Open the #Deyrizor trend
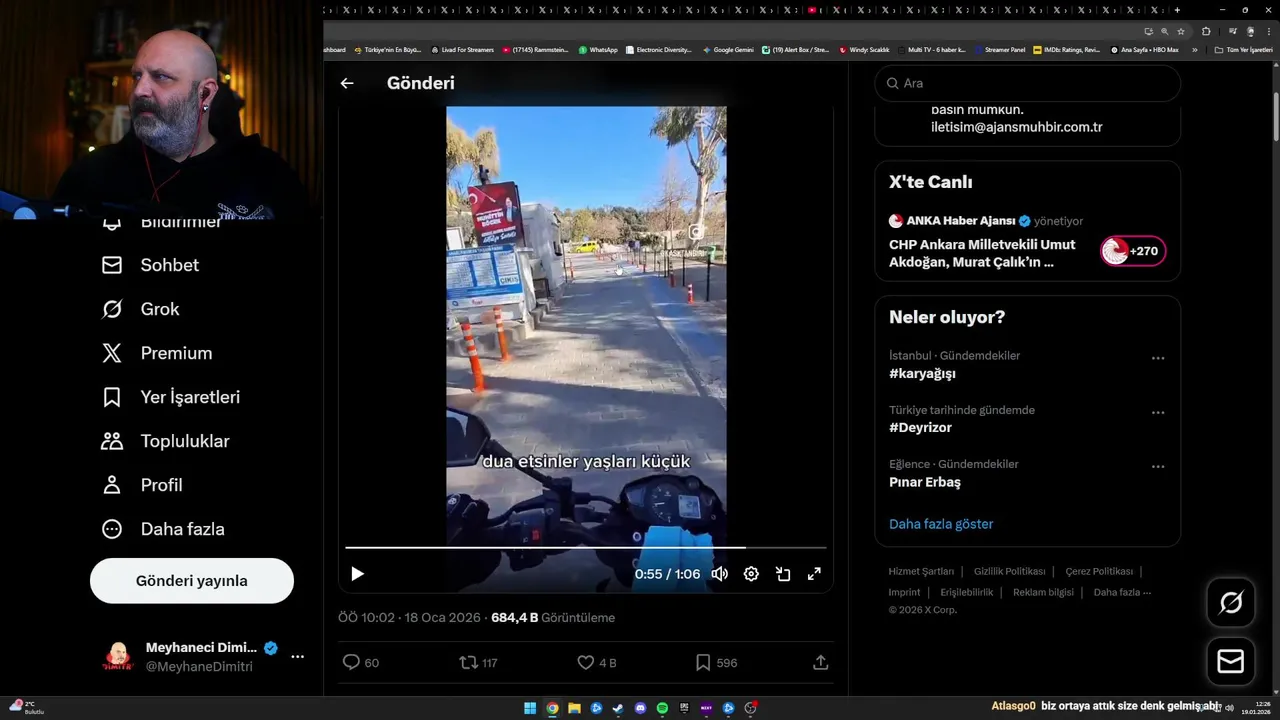 (920, 427)
